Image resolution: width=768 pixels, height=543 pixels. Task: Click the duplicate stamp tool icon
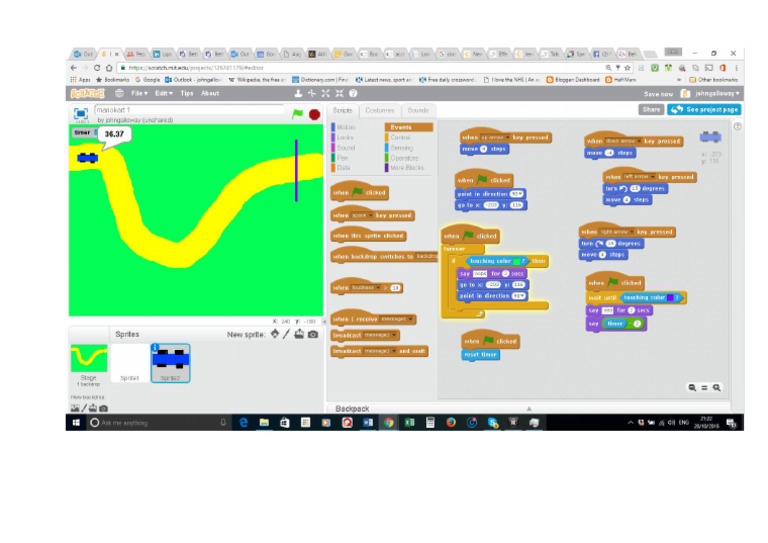pyautogui.click(x=298, y=93)
